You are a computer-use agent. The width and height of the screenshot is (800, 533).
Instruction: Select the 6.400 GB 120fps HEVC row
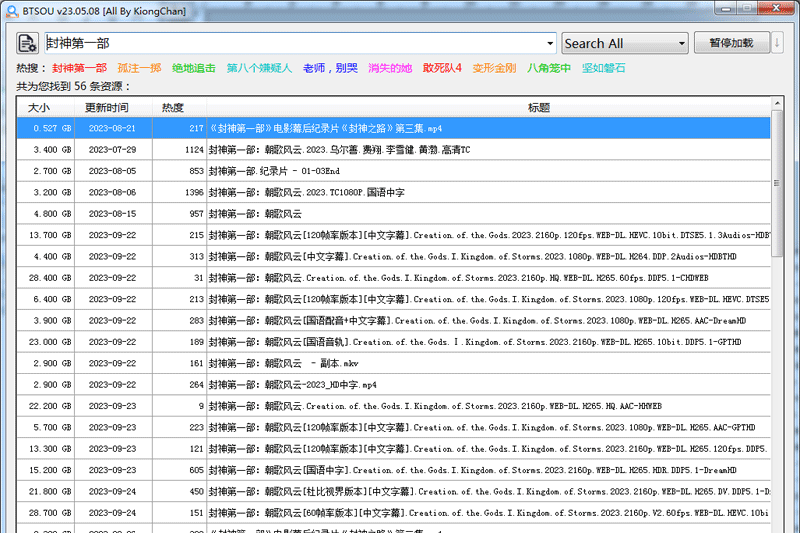point(393,299)
